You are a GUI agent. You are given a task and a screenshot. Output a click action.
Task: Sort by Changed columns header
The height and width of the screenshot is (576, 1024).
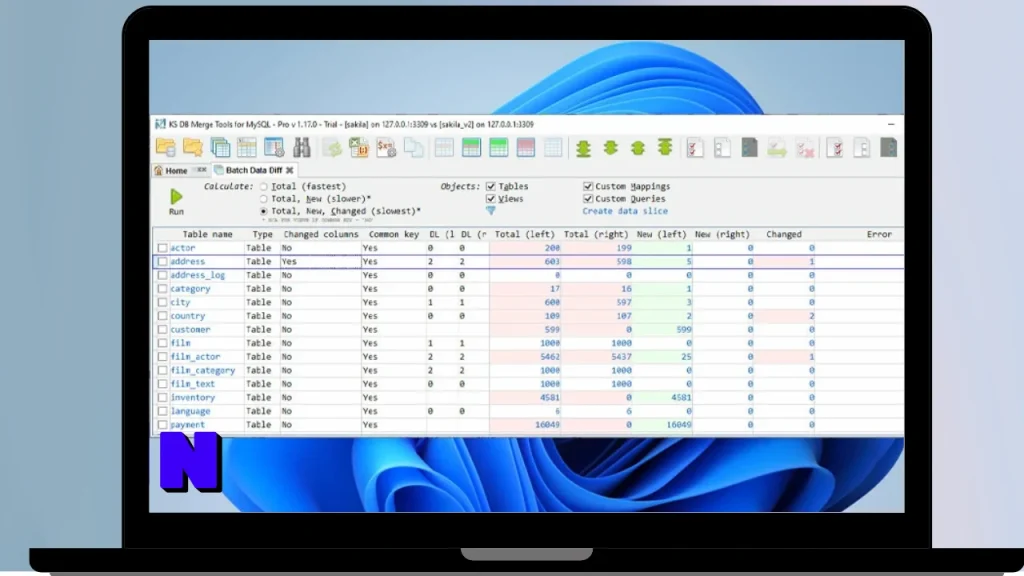click(321, 234)
